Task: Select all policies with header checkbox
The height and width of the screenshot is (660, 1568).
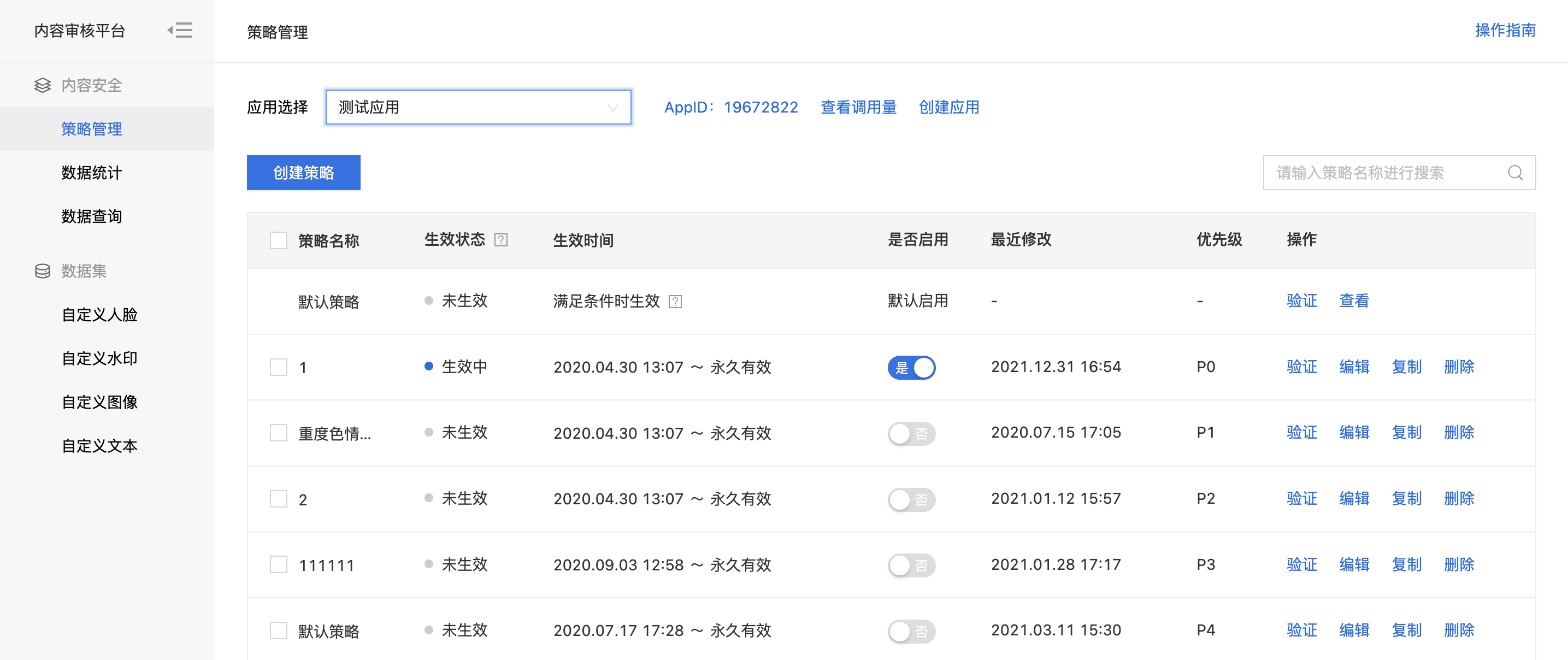Action: (278, 240)
